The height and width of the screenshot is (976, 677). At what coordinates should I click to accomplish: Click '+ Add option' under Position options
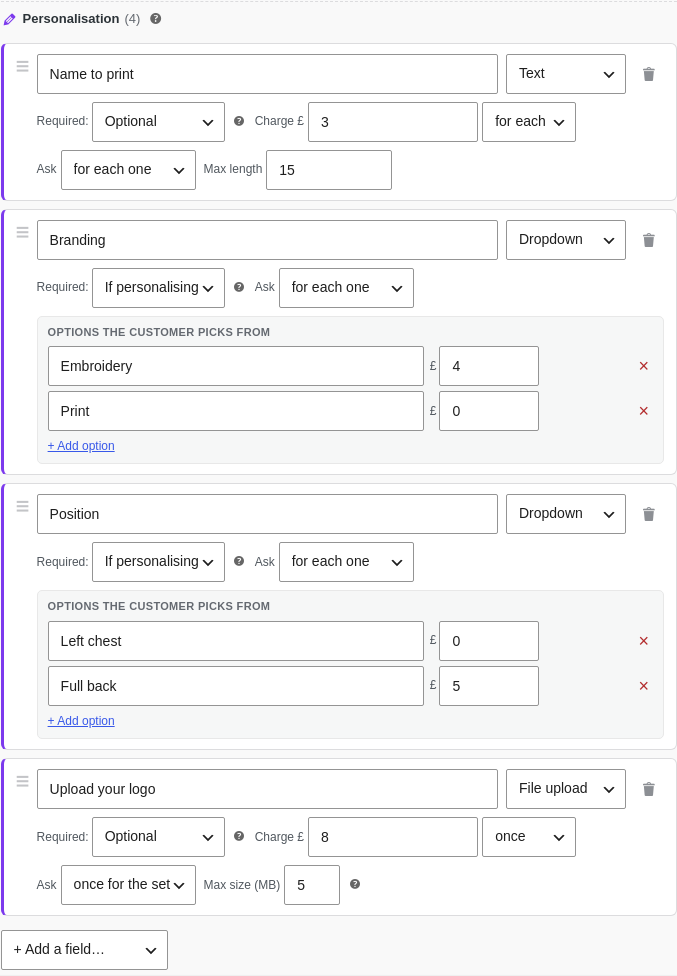(81, 721)
